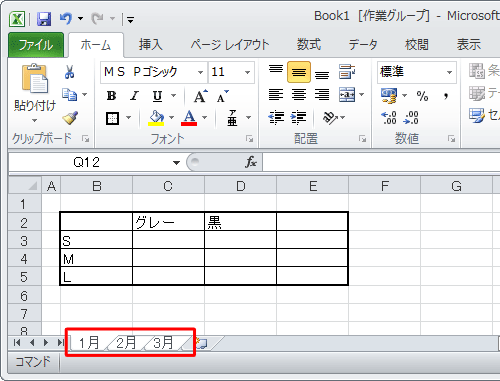Open the フォント dialog launcher
Image resolution: width=500 pixels, height=381 pixels.
tap(249, 139)
